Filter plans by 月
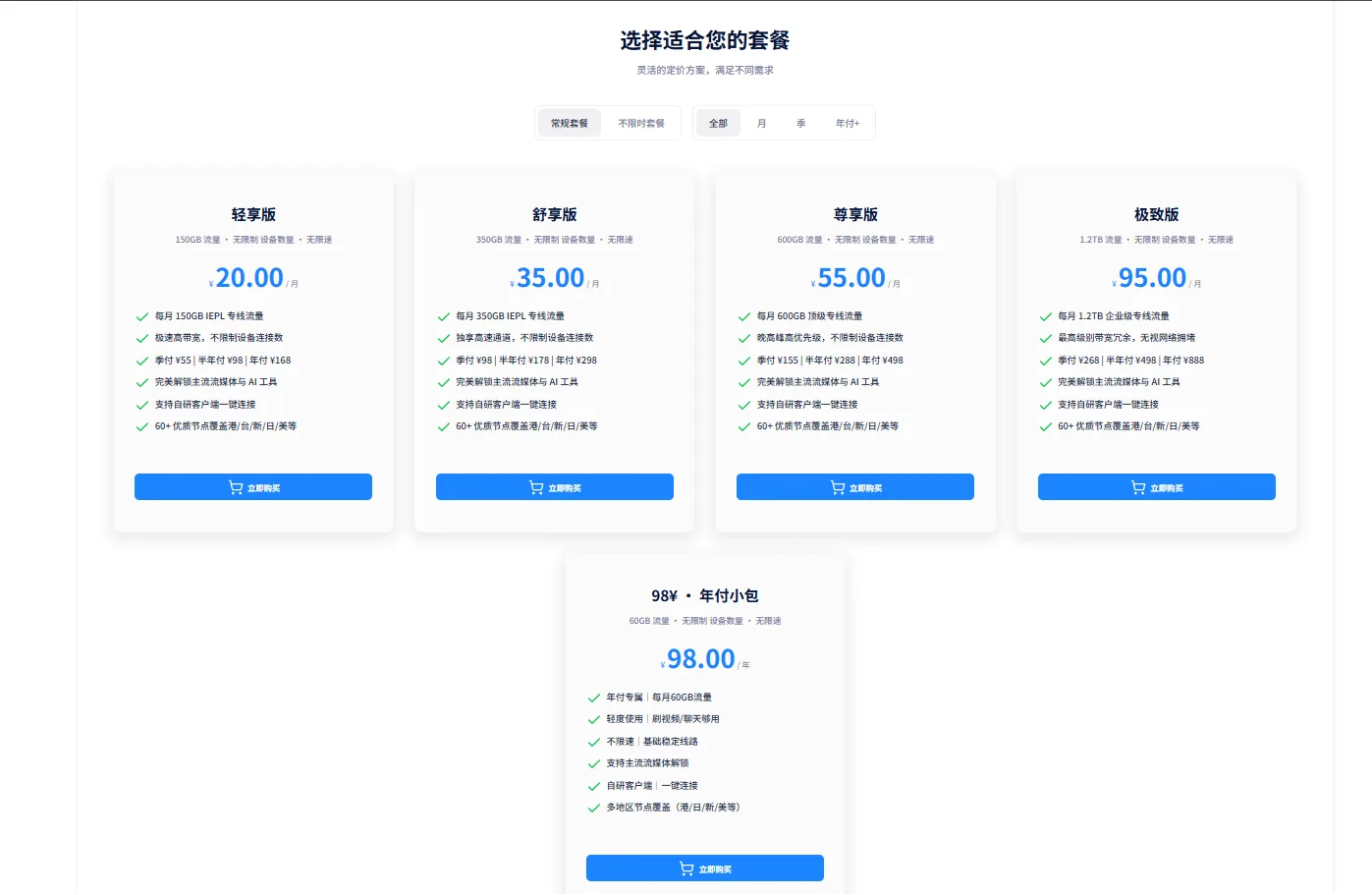The image size is (1372, 895). pyautogui.click(x=761, y=124)
